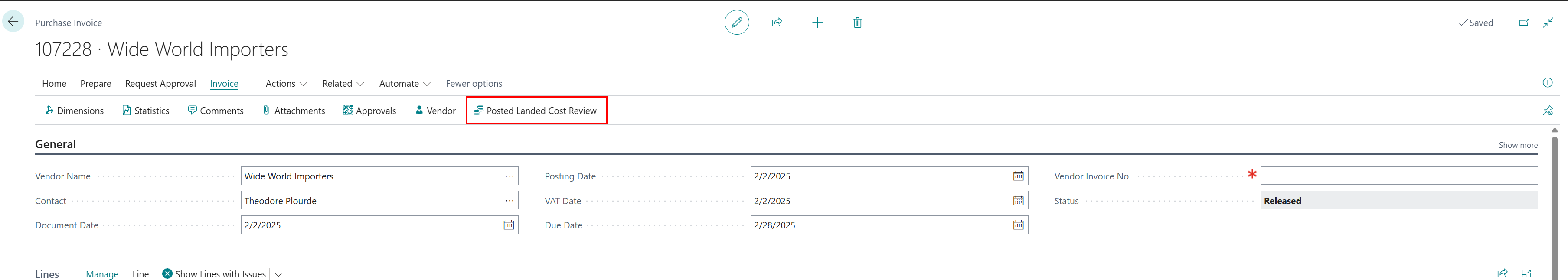
Task: Click the pencil edit icon
Action: (x=737, y=23)
